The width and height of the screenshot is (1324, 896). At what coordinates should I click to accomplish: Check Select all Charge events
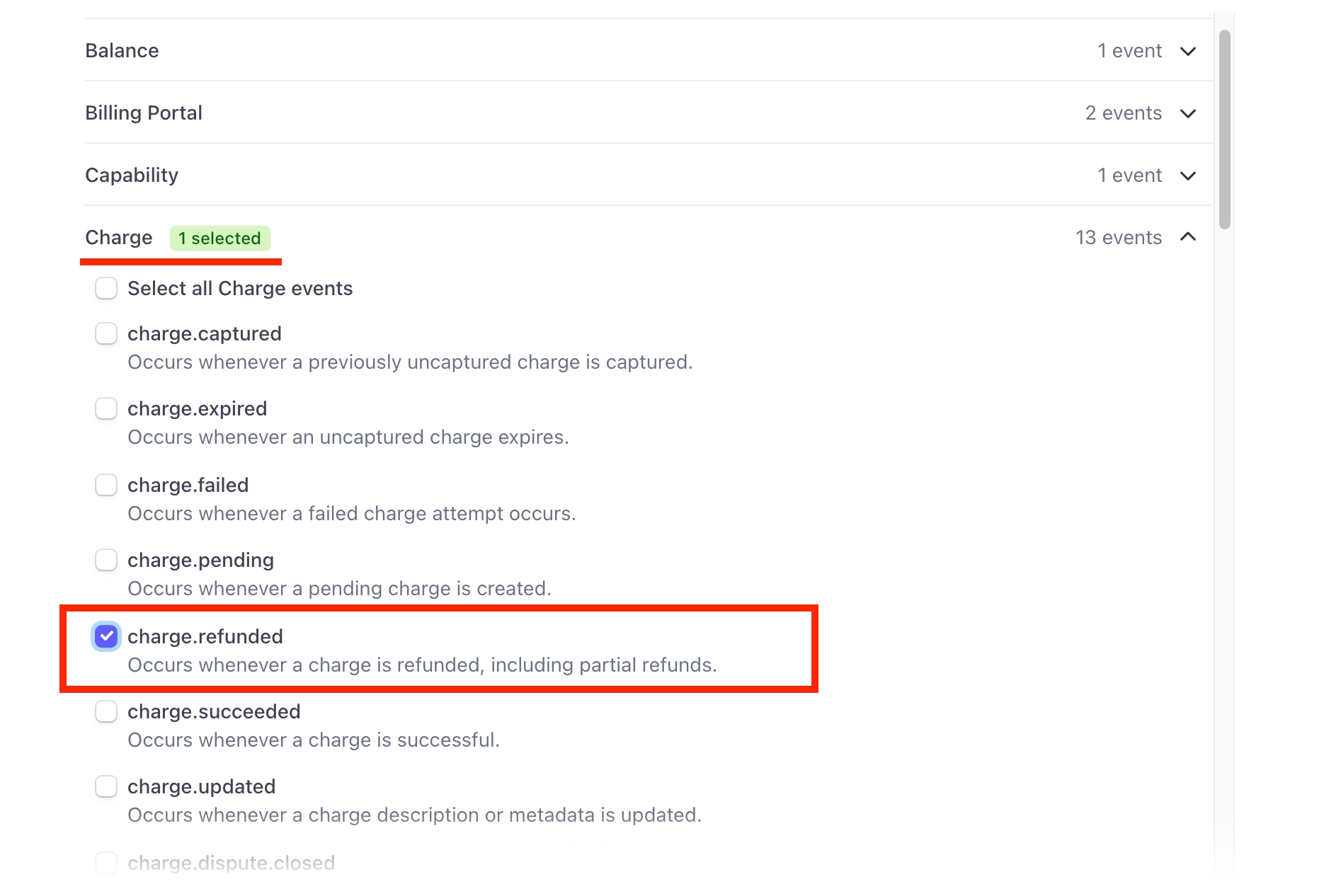point(106,289)
